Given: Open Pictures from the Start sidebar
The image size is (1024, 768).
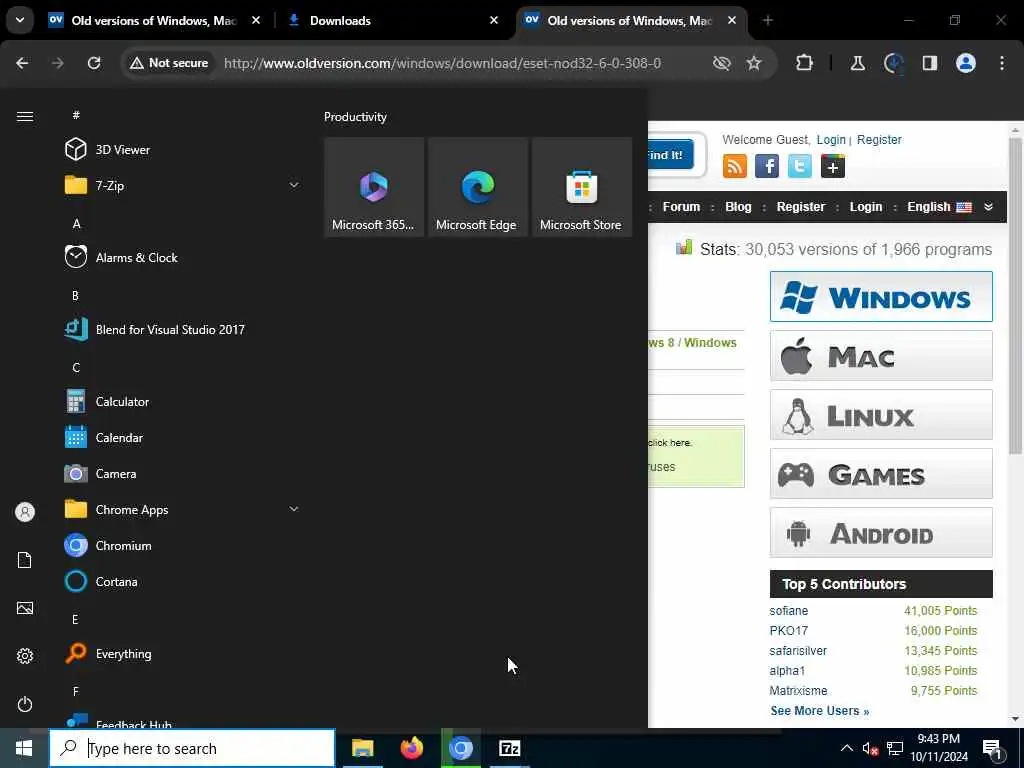Looking at the screenshot, I should click(x=25, y=608).
